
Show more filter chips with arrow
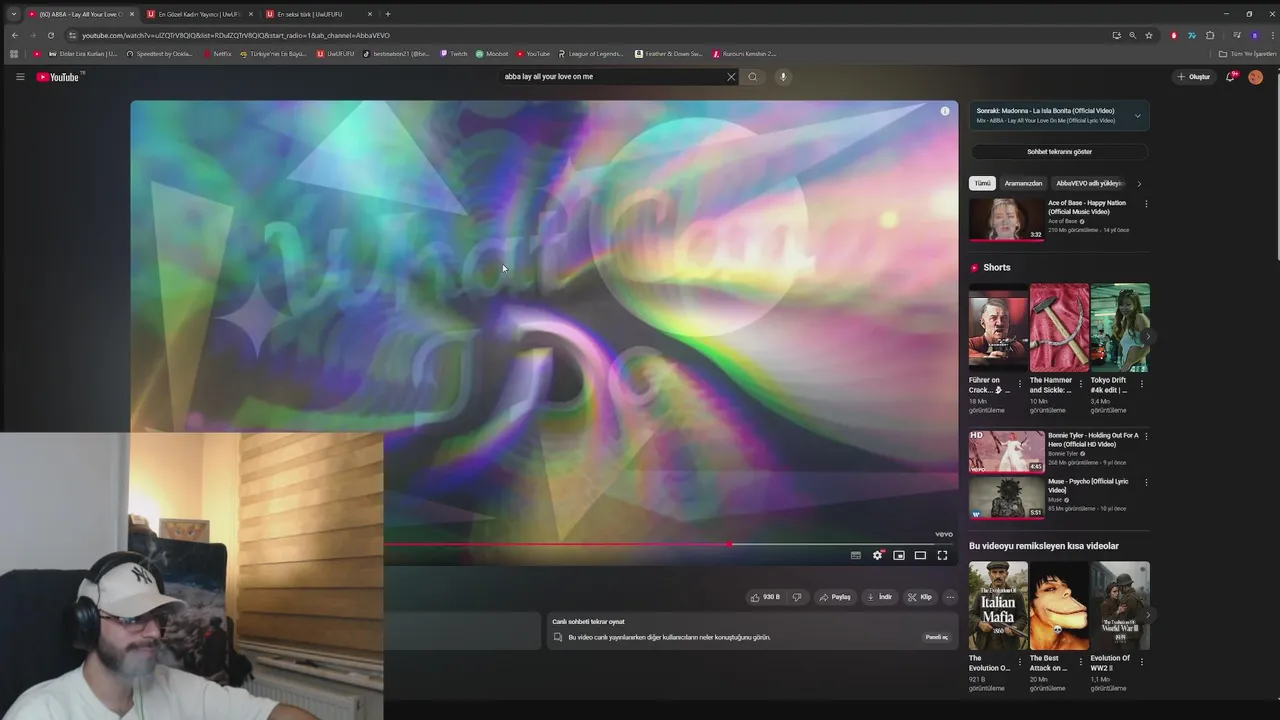click(x=1139, y=183)
